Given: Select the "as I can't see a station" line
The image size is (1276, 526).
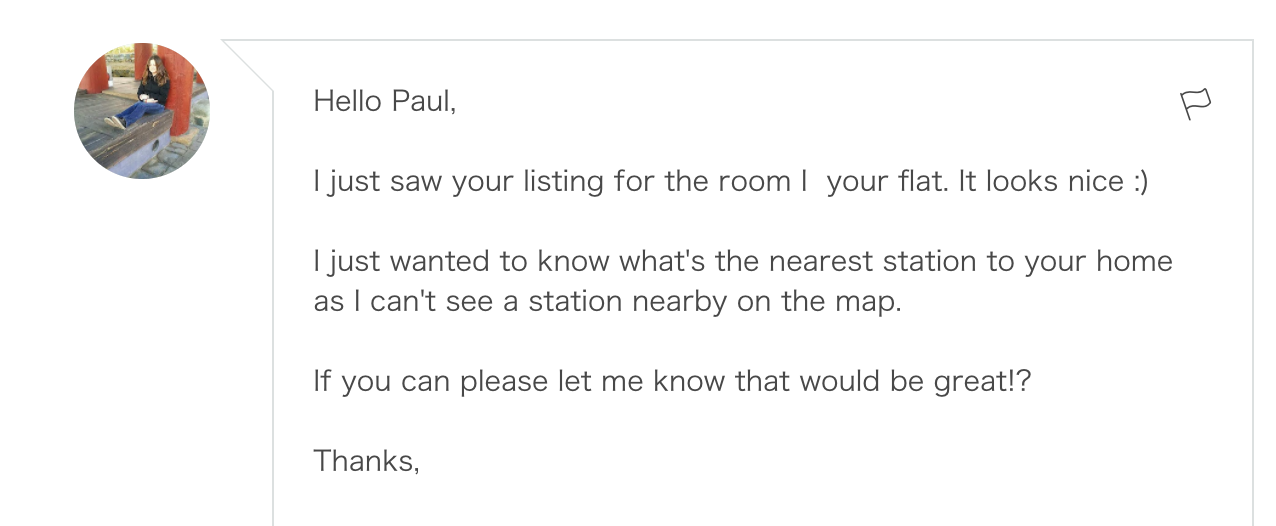Looking at the screenshot, I should click(608, 301).
